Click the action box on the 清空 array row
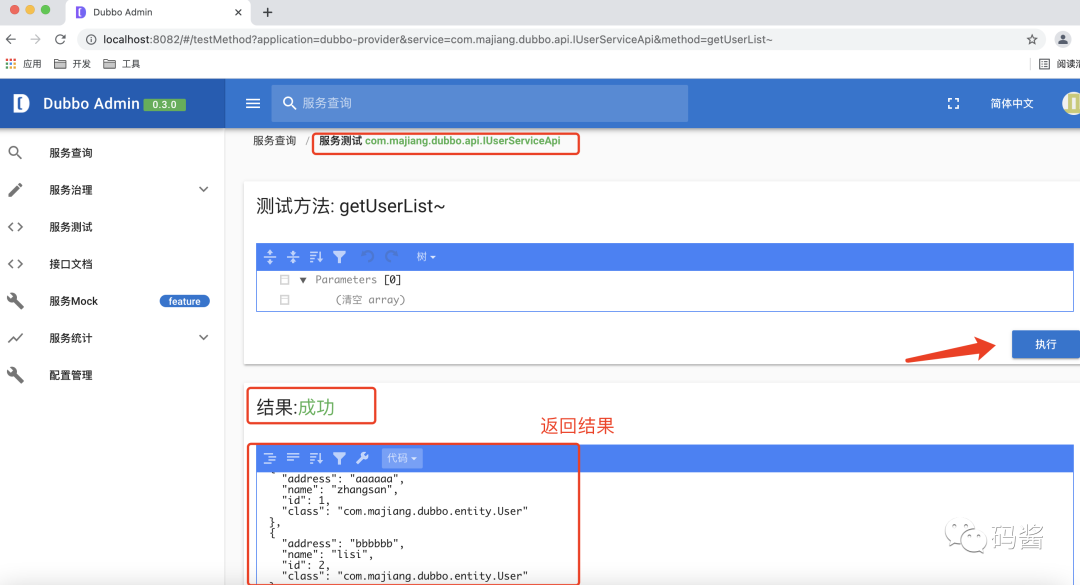 click(284, 300)
